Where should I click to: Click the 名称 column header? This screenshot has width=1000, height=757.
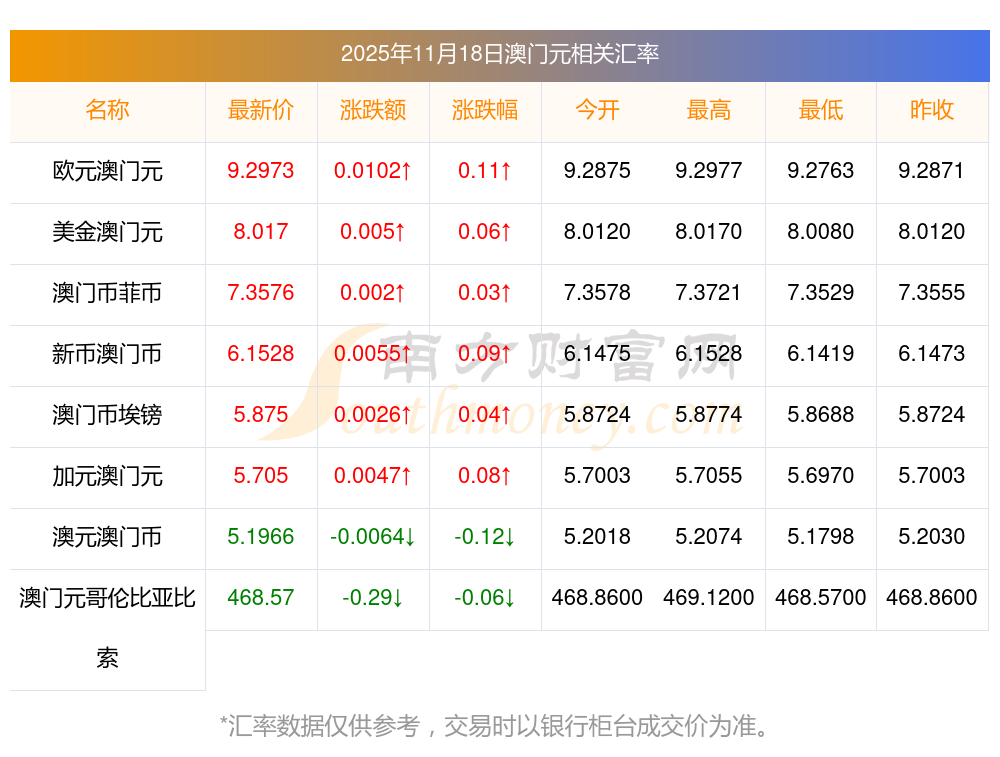click(x=107, y=110)
